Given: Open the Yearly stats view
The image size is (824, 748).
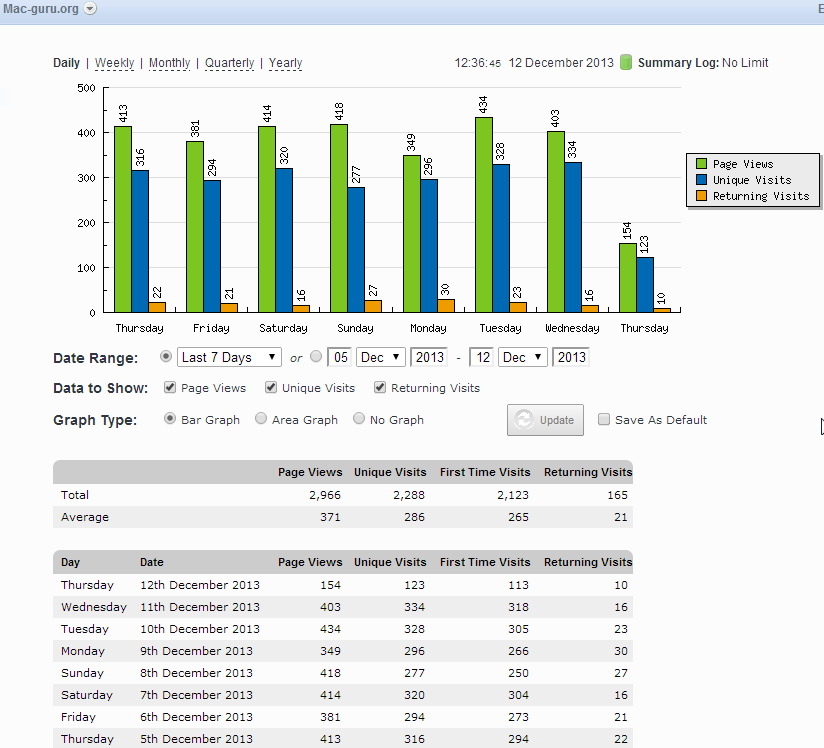Looking at the screenshot, I should [285, 63].
